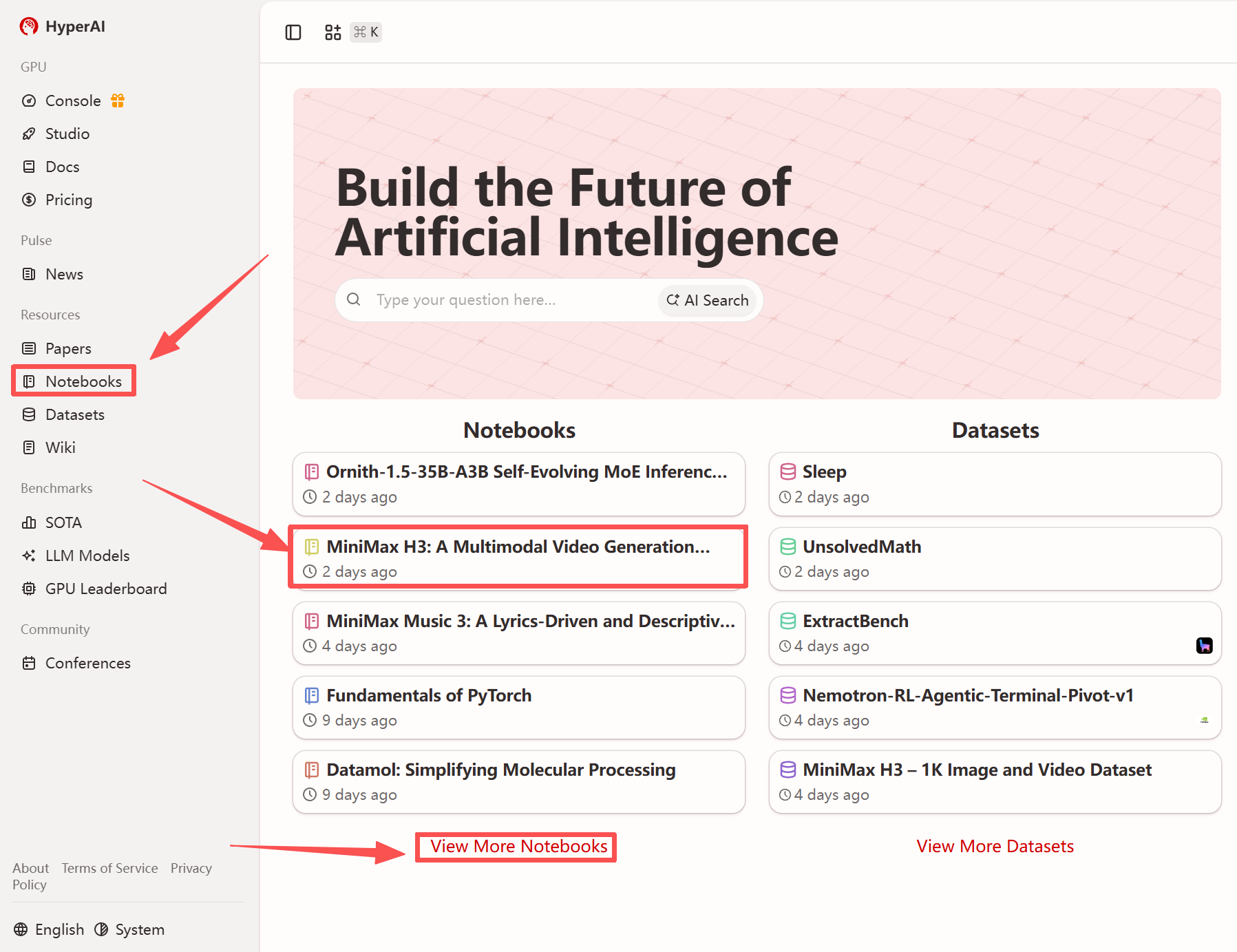Open the Docs sidebar item
1237x952 pixels.
click(62, 167)
